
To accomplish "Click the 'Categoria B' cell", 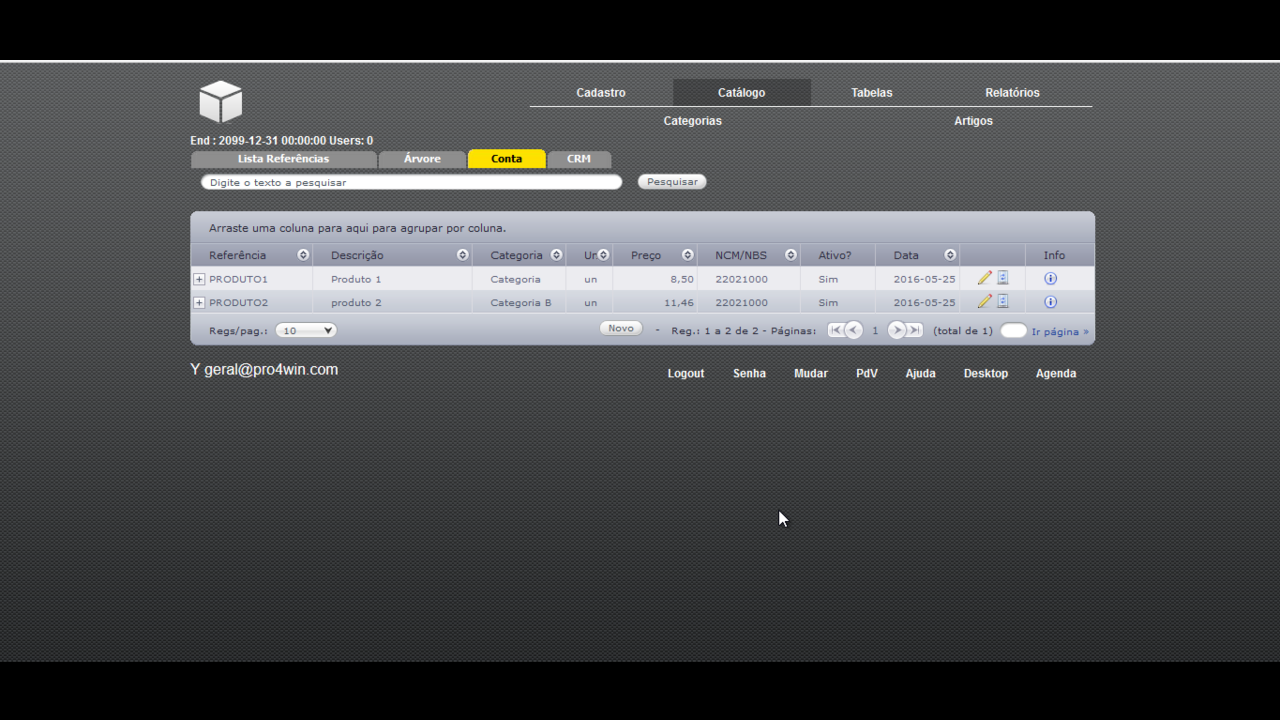I will [x=520, y=302].
